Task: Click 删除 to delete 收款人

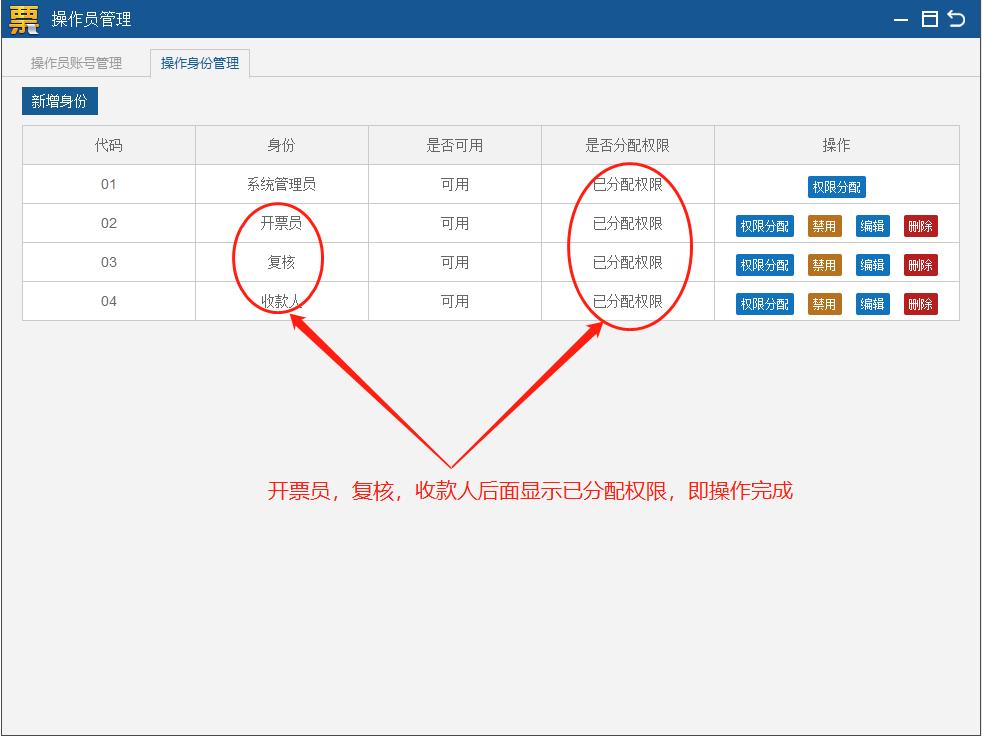Action: click(919, 303)
